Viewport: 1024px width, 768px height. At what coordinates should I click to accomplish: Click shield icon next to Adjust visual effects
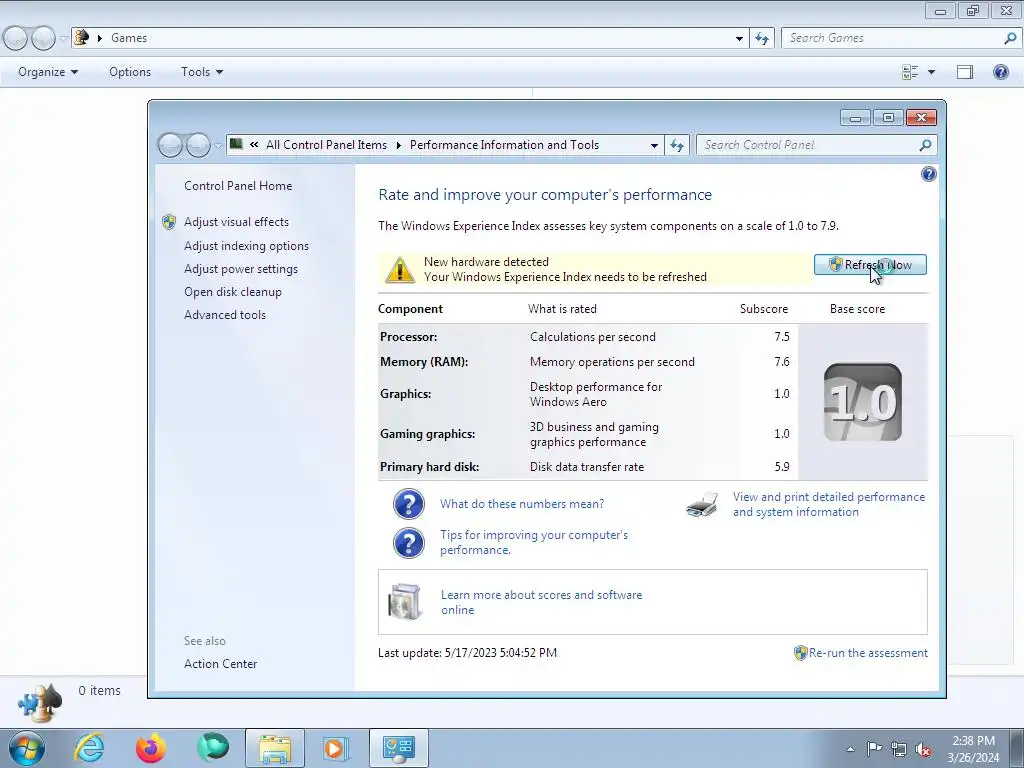[168, 222]
